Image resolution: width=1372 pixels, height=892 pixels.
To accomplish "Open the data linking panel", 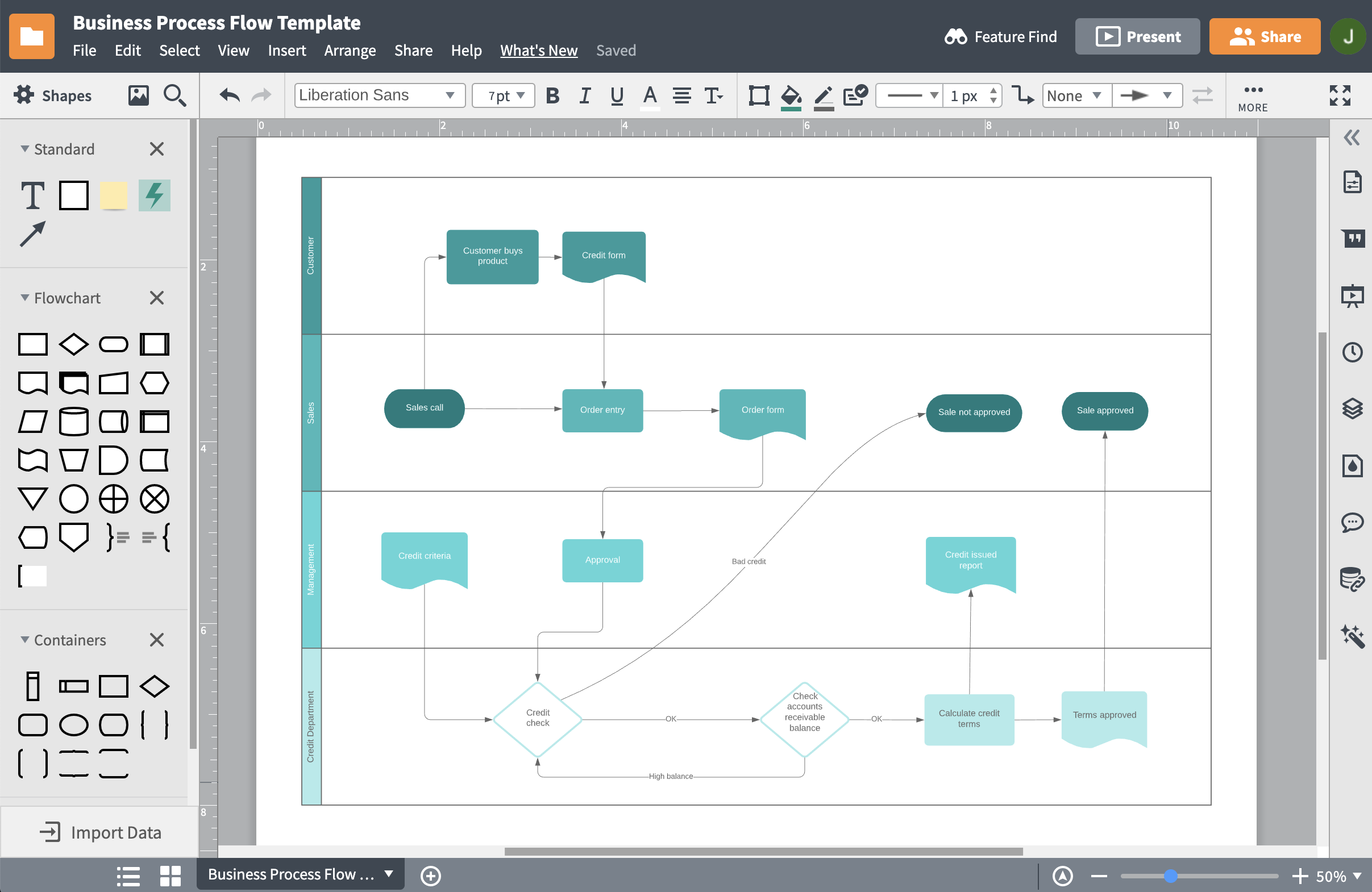I will [x=1353, y=579].
